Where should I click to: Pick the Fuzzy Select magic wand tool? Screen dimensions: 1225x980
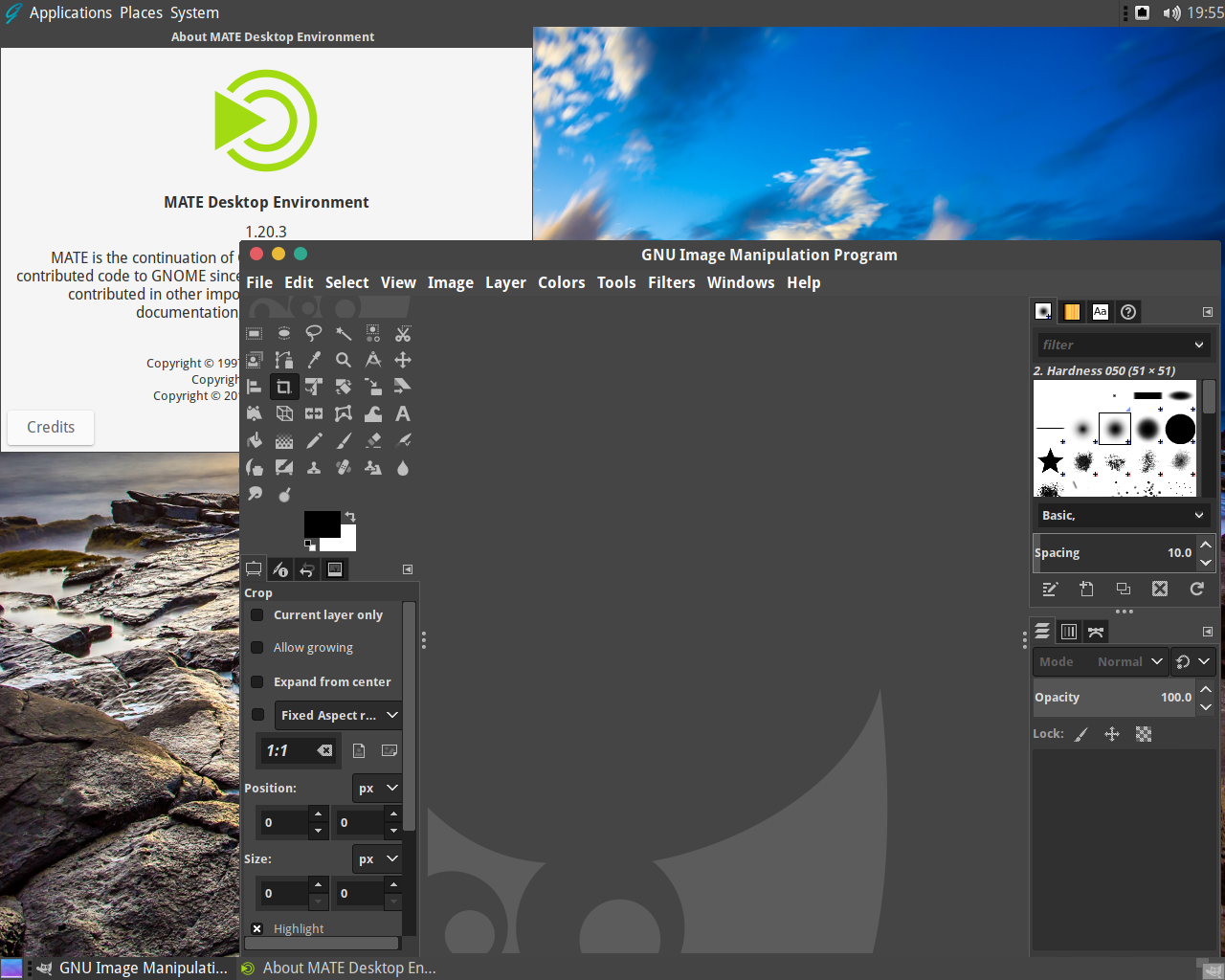click(x=344, y=333)
